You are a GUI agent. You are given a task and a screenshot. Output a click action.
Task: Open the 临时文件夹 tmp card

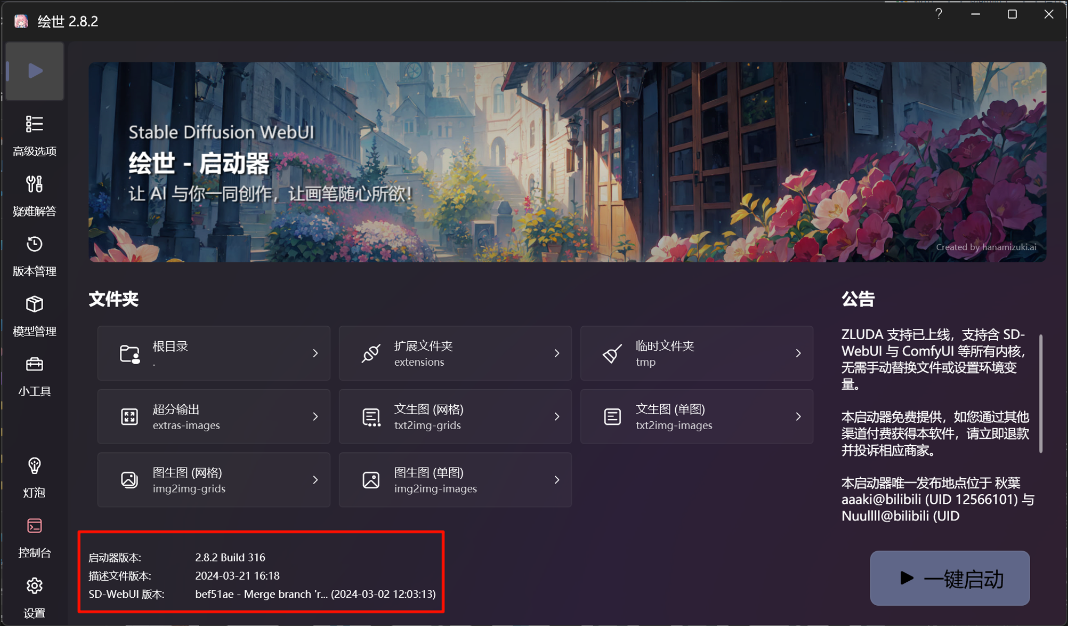(697, 354)
